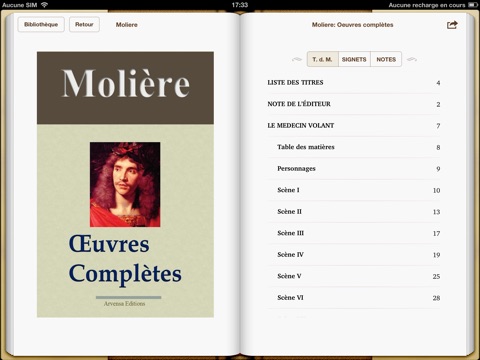Go to NOTE DE L'ÉDITEUR entry
The image size is (480, 360).
pos(354,104)
